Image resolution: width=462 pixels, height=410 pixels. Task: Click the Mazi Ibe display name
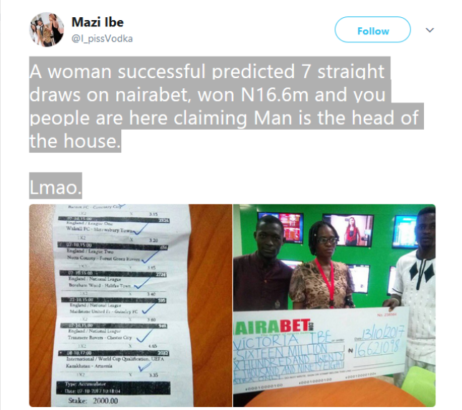coord(97,22)
